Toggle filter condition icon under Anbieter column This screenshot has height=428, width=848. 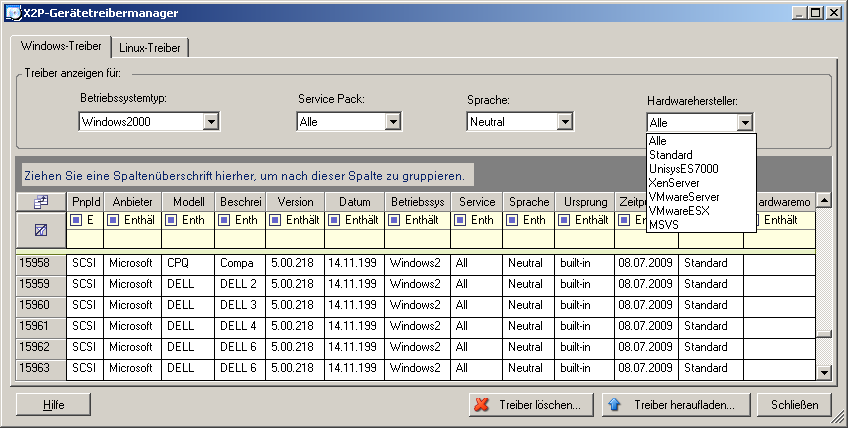(x=113, y=220)
